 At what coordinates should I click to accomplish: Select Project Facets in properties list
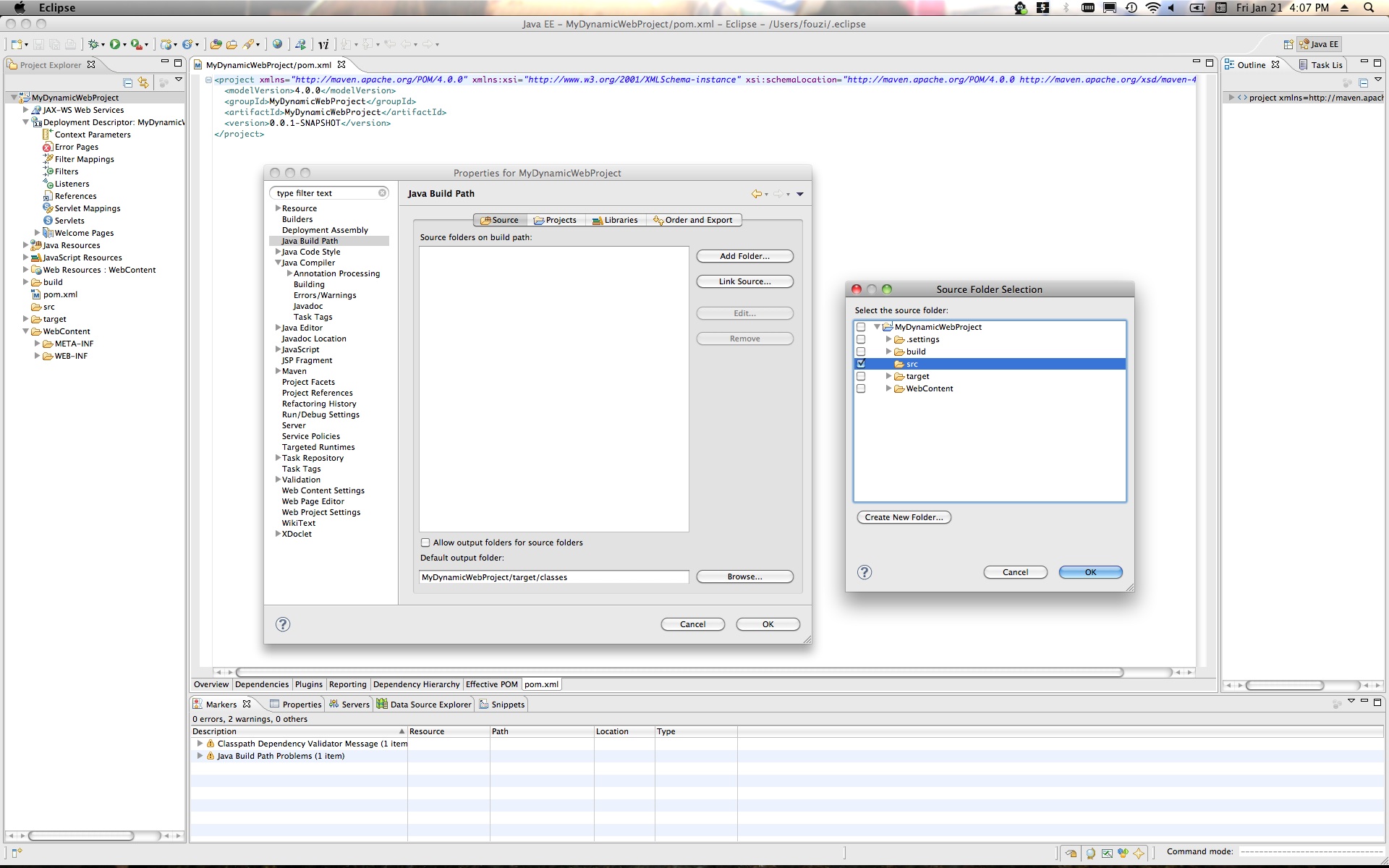coord(308,382)
